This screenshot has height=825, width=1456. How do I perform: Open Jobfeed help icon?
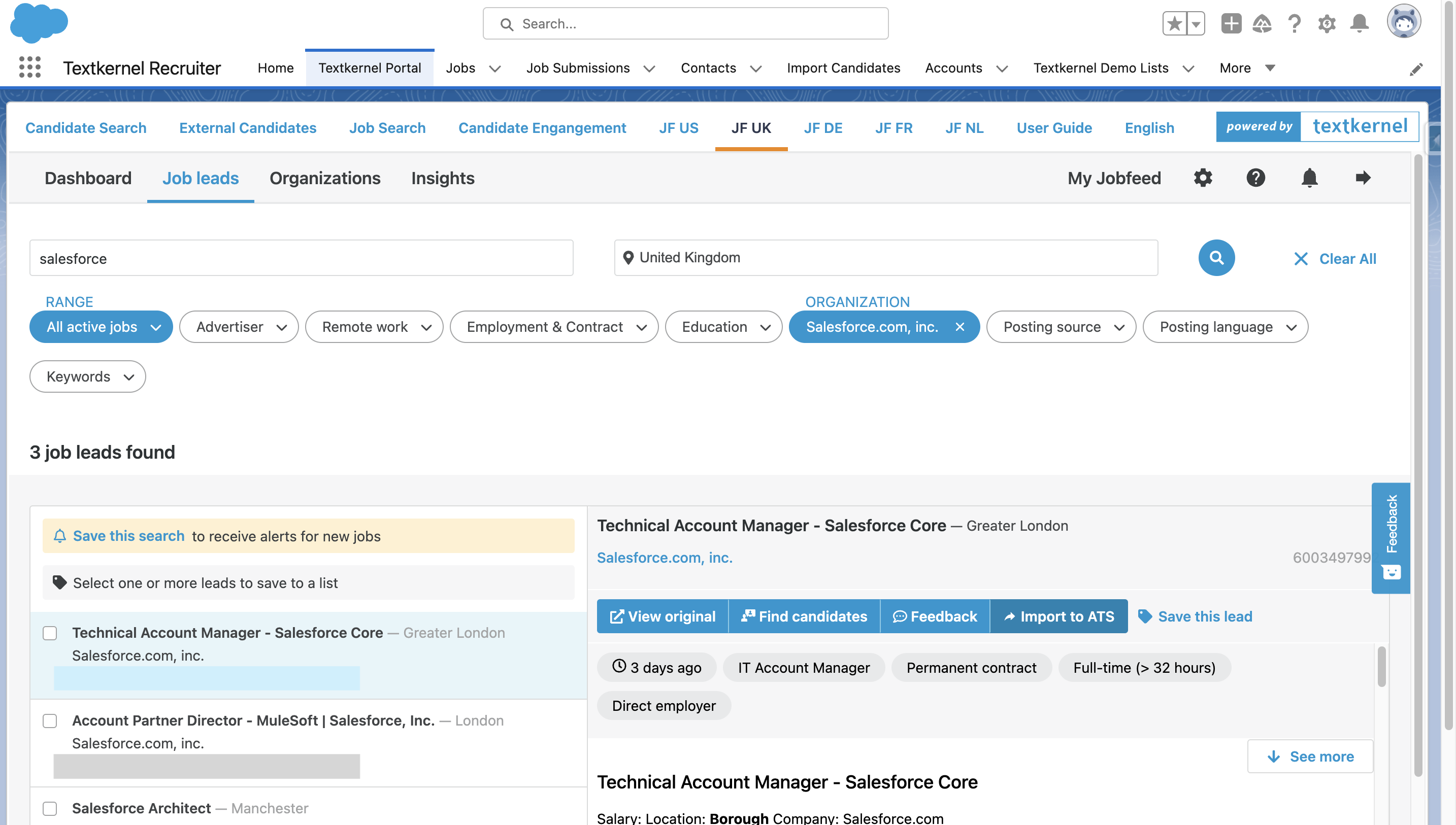tap(1255, 178)
